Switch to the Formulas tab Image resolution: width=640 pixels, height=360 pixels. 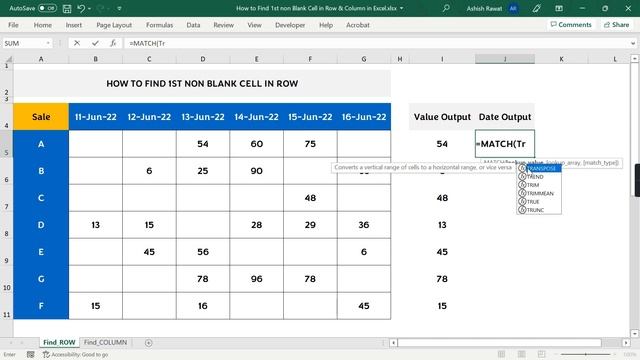(160, 25)
